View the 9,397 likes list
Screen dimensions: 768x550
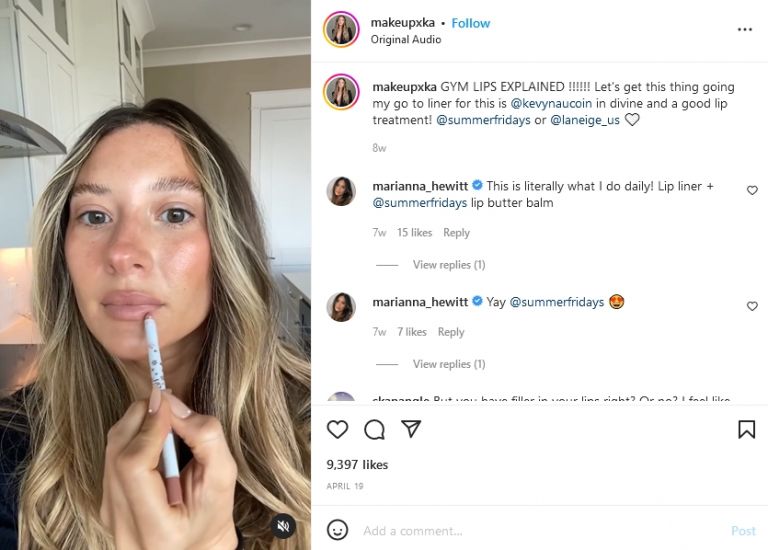[x=357, y=465]
